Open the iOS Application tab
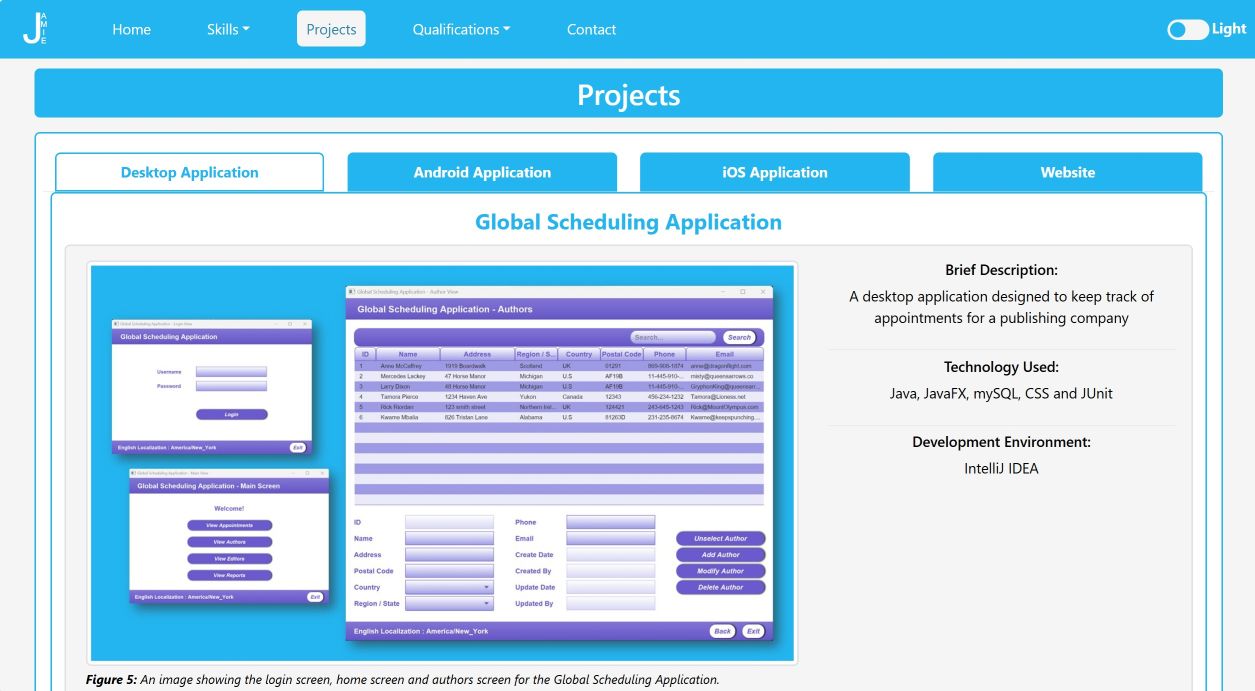 775,172
